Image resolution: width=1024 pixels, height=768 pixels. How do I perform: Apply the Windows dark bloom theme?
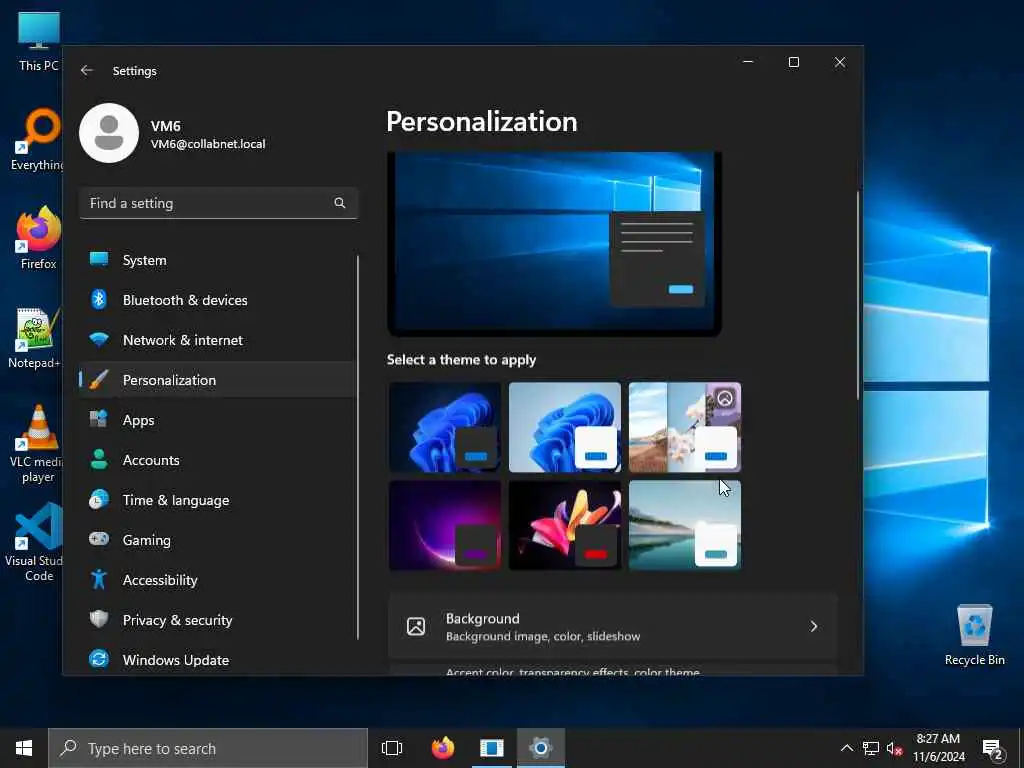[445, 427]
